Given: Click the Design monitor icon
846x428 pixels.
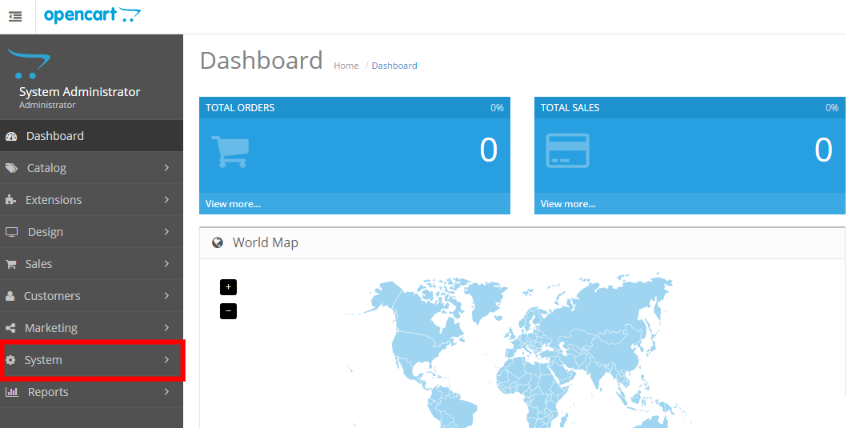Looking at the screenshot, I should click(x=12, y=232).
